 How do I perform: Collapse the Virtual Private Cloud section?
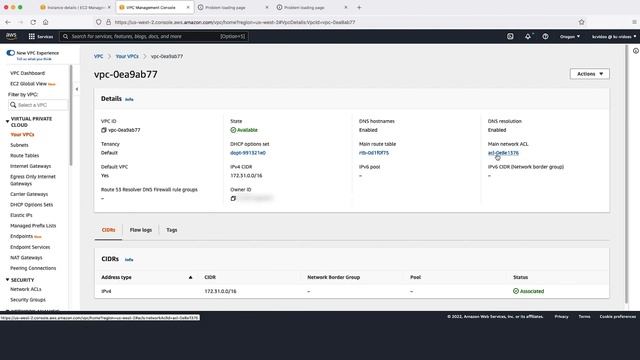click(x=7, y=122)
